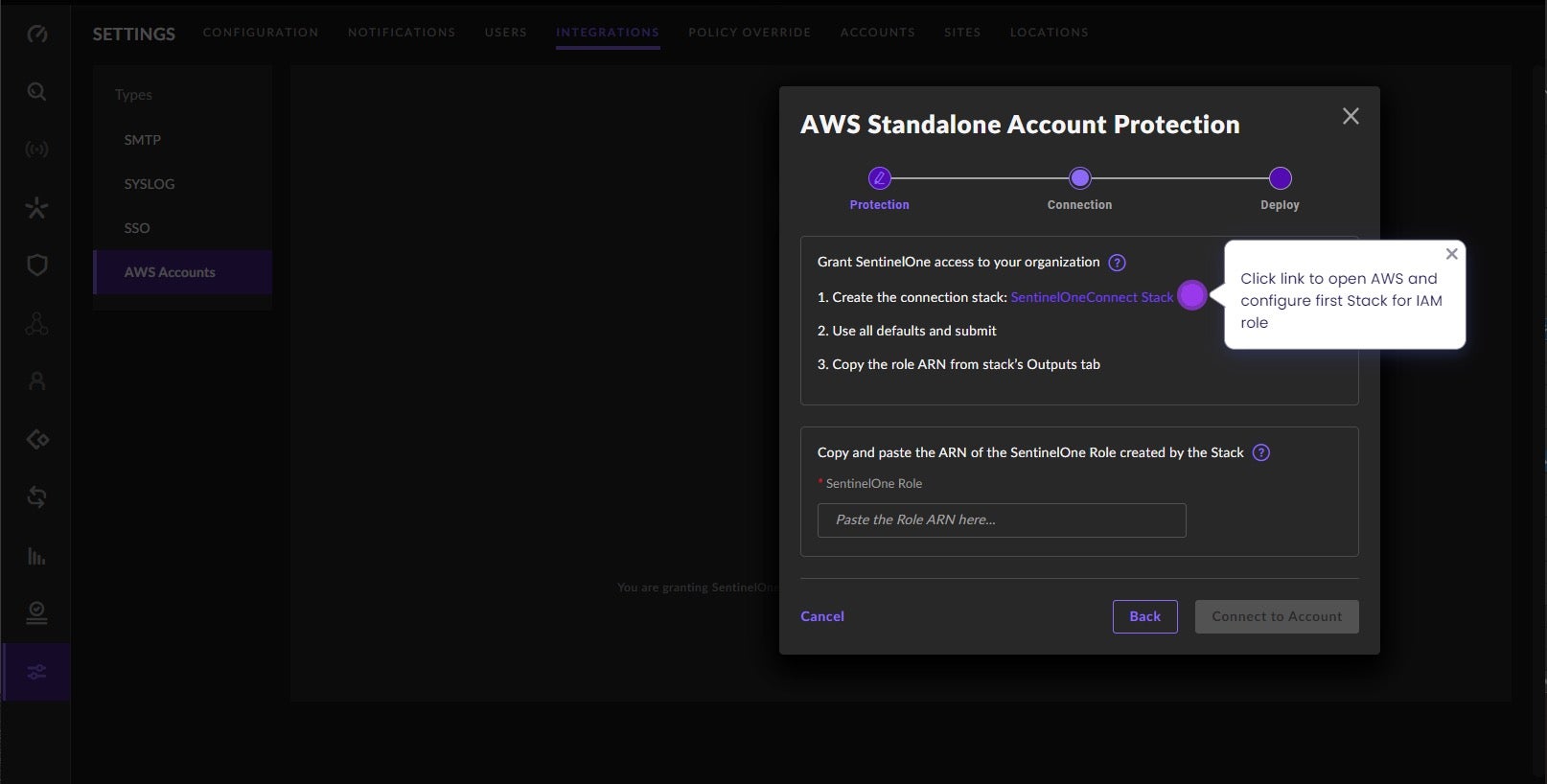Click the Back button
The height and width of the screenshot is (784, 1547).
(x=1144, y=616)
